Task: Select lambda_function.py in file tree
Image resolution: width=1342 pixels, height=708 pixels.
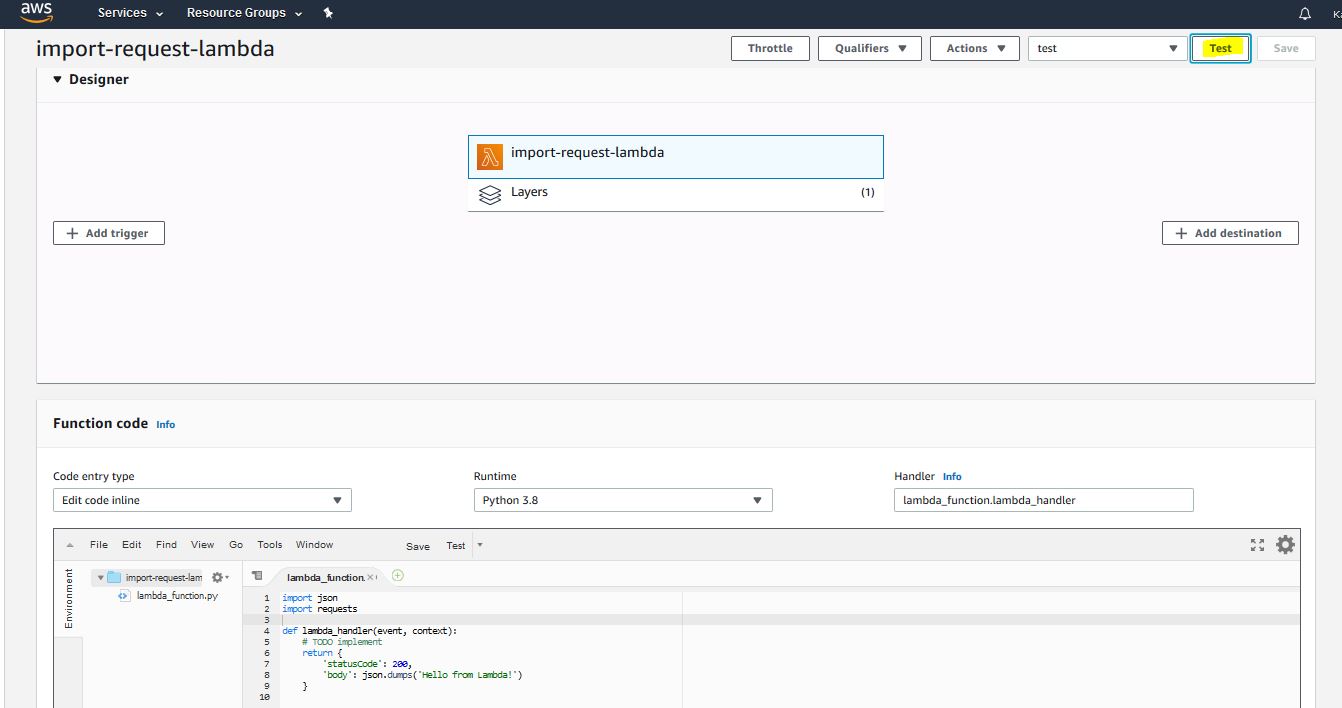Action: 177,596
